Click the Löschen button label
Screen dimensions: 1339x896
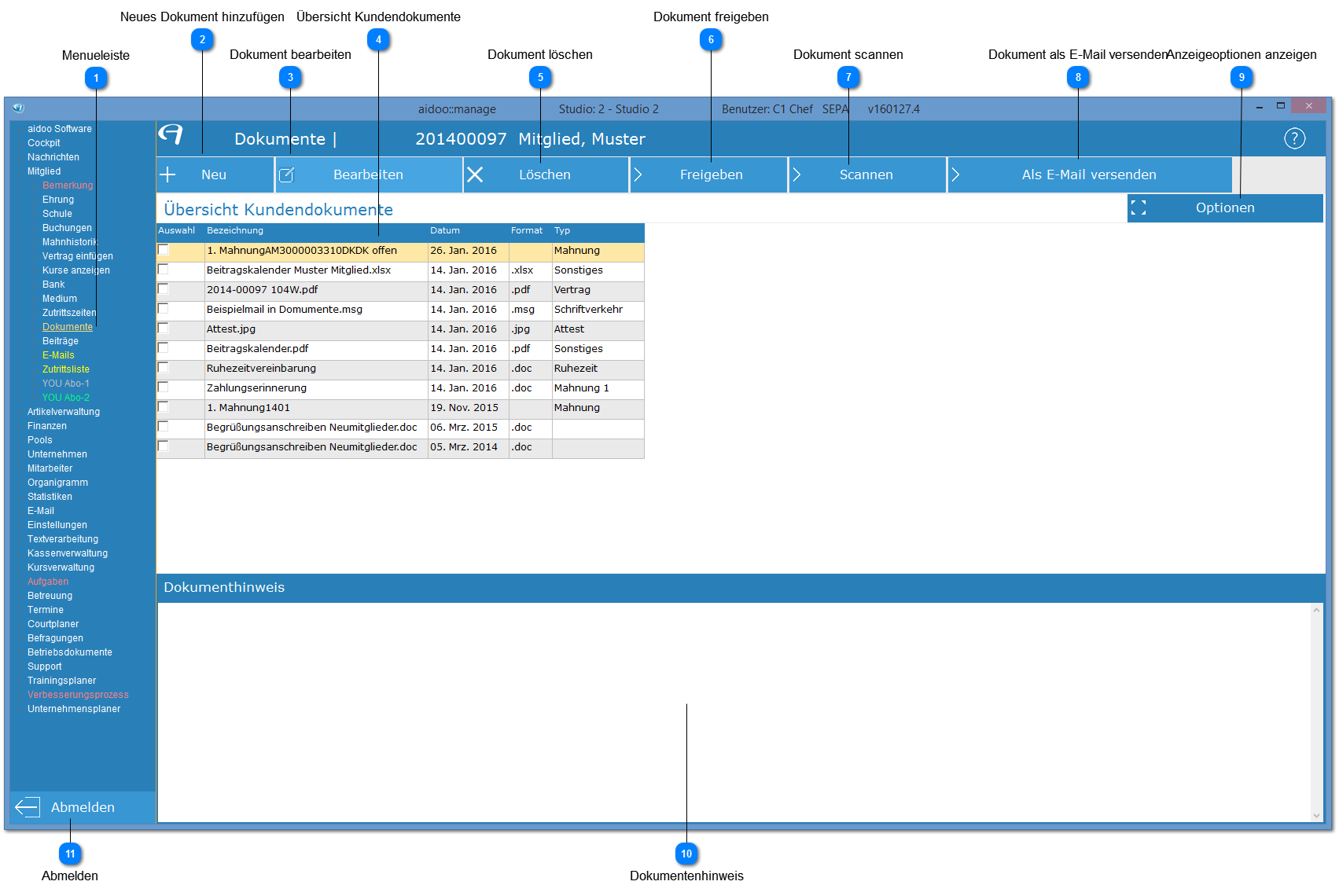tap(545, 174)
